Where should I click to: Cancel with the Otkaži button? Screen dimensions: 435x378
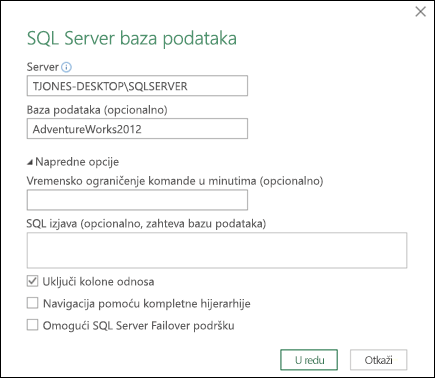tap(379, 360)
